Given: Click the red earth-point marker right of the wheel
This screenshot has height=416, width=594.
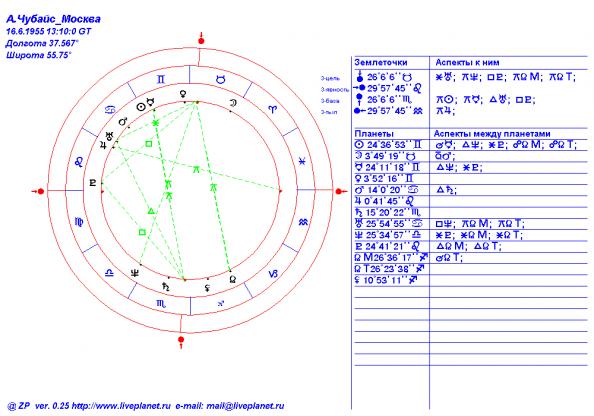Looking at the screenshot, I should click(x=341, y=191).
